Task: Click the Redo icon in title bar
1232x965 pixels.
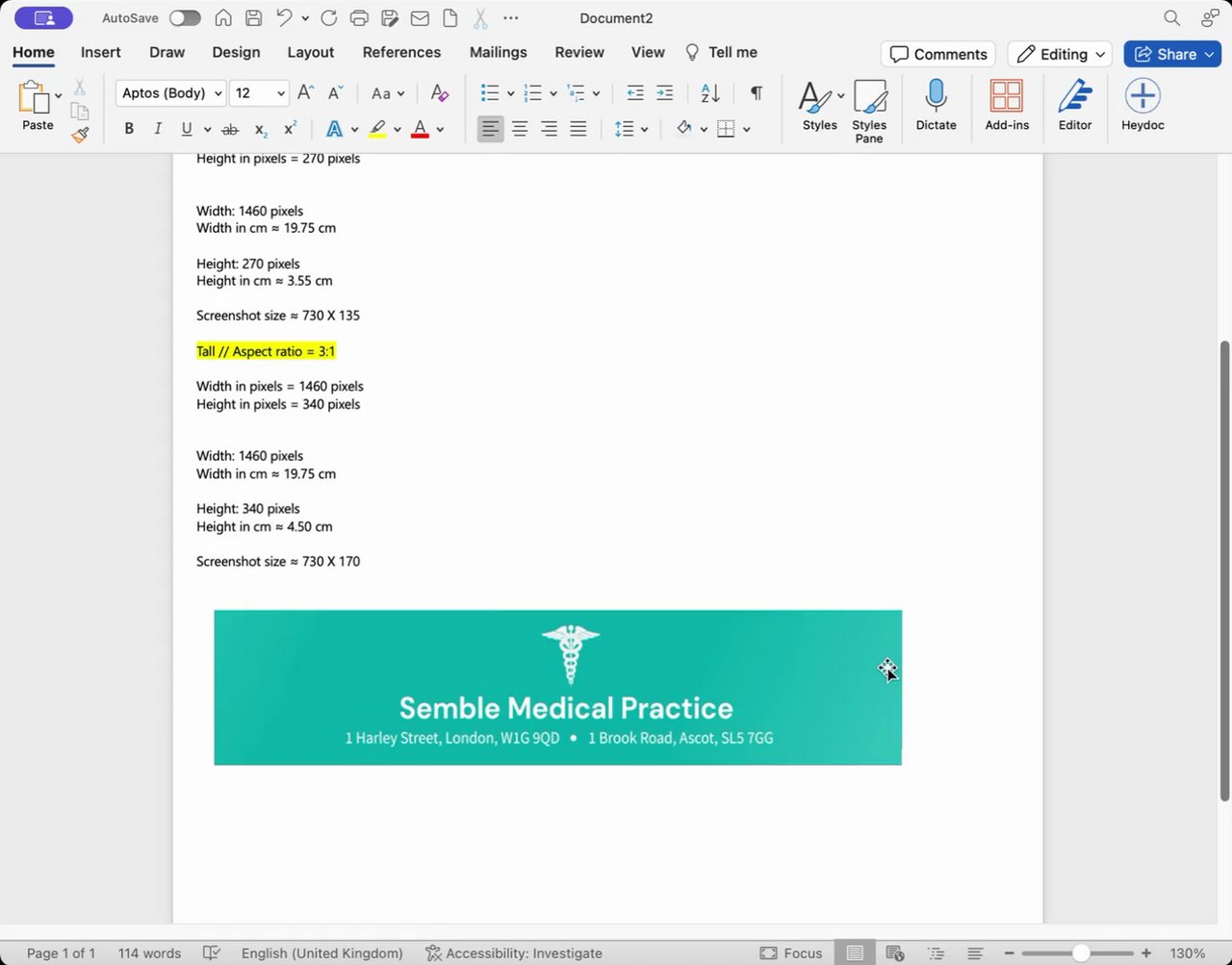Action: coord(328,18)
